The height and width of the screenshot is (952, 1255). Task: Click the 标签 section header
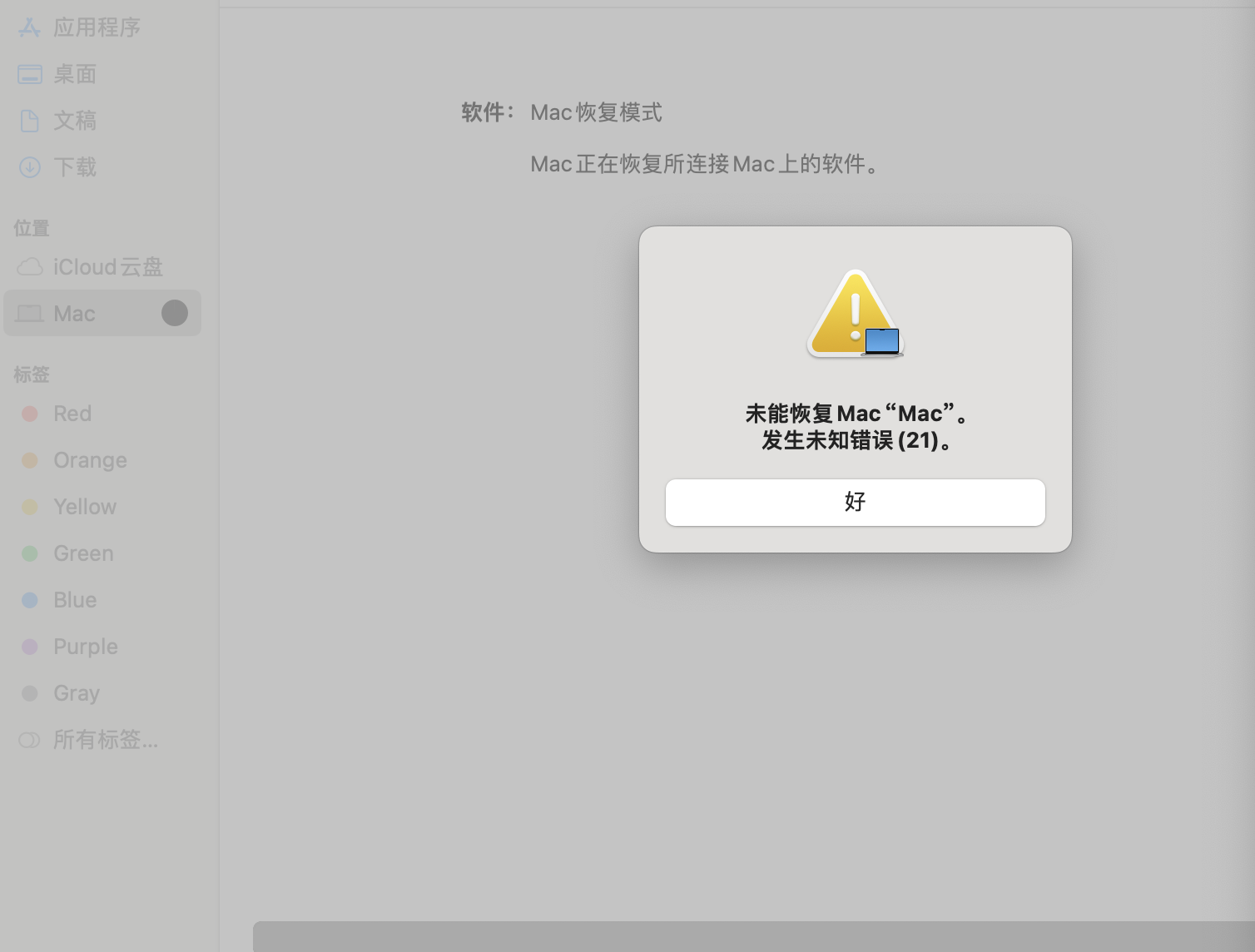(32, 374)
